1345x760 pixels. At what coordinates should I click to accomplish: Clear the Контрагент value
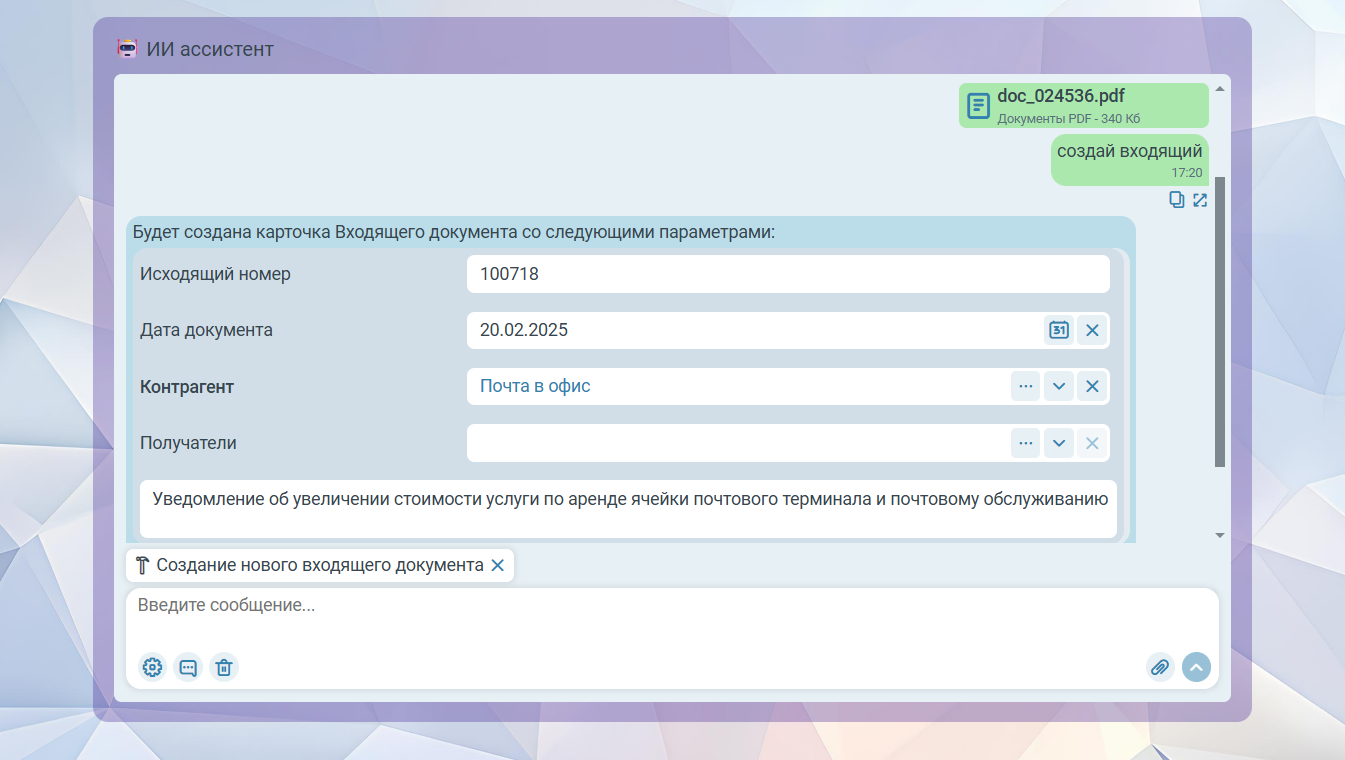[x=1092, y=386]
